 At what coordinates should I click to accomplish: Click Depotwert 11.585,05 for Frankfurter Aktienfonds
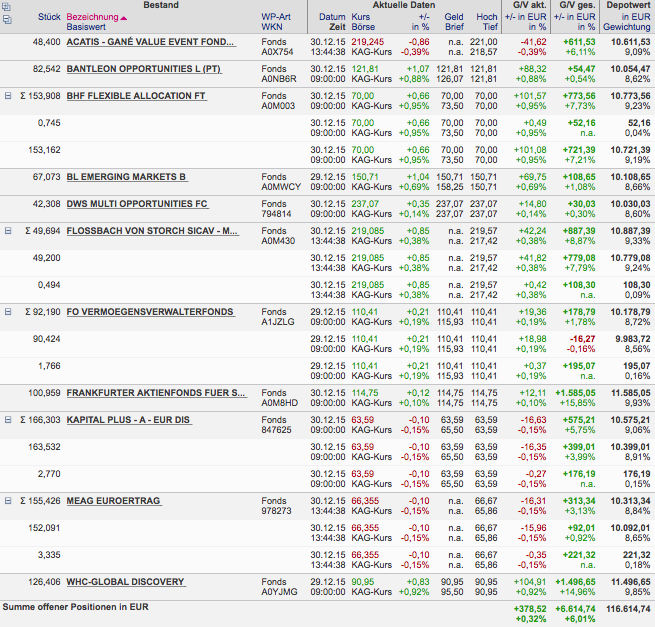[630, 393]
